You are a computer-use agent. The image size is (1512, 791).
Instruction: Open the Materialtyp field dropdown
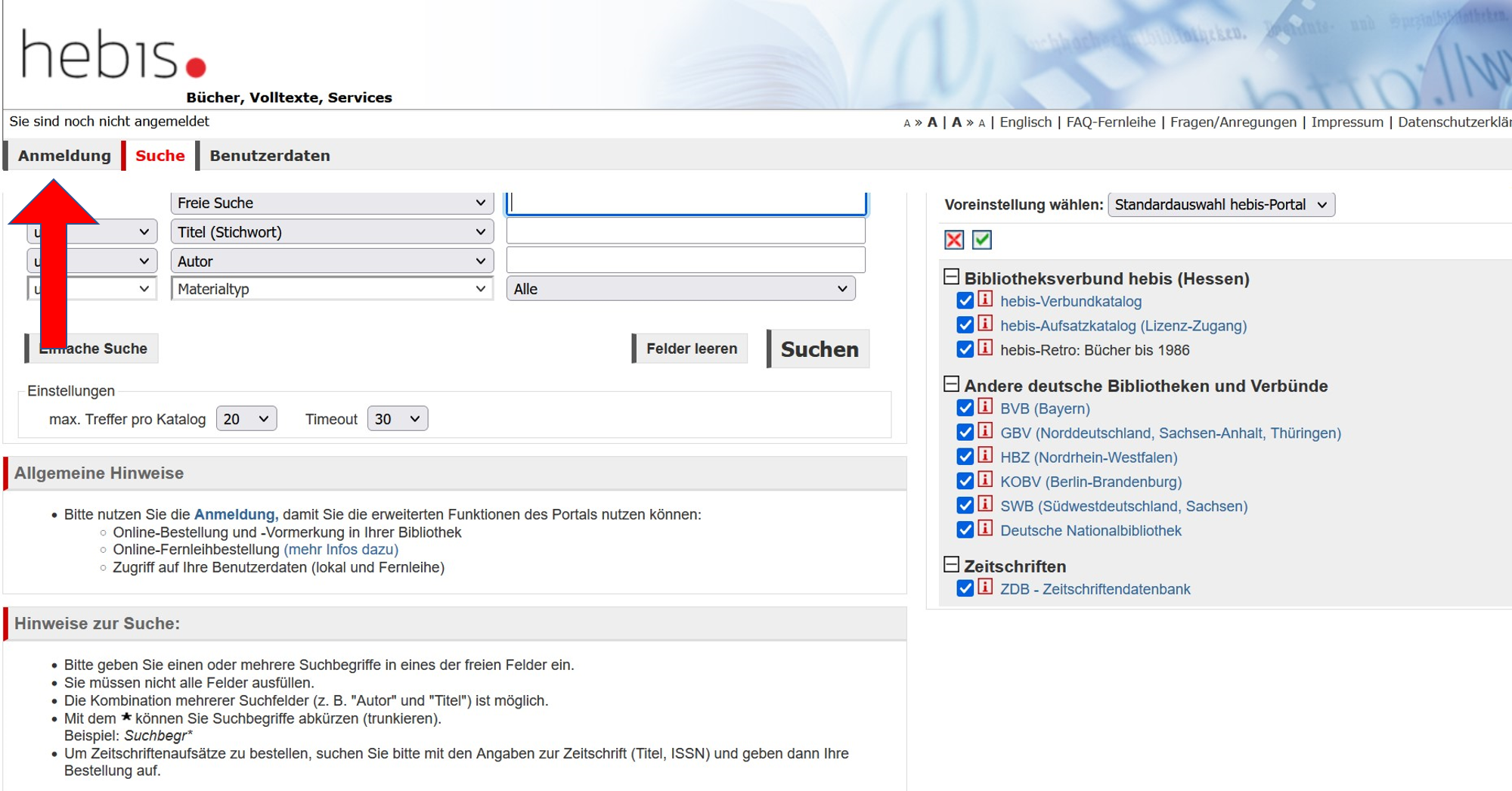[x=332, y=289]
